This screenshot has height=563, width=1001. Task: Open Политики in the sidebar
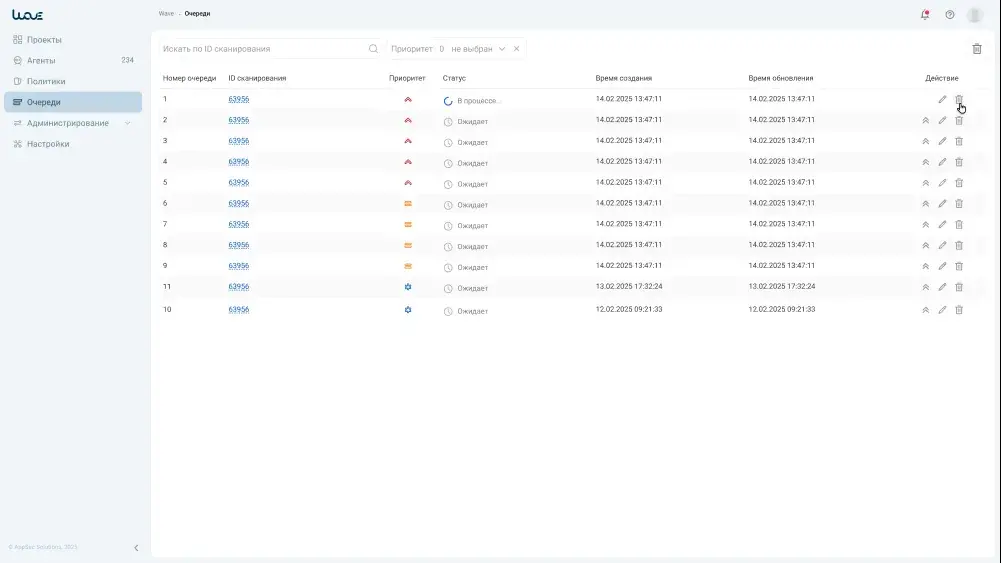click(x=73, y=82)
